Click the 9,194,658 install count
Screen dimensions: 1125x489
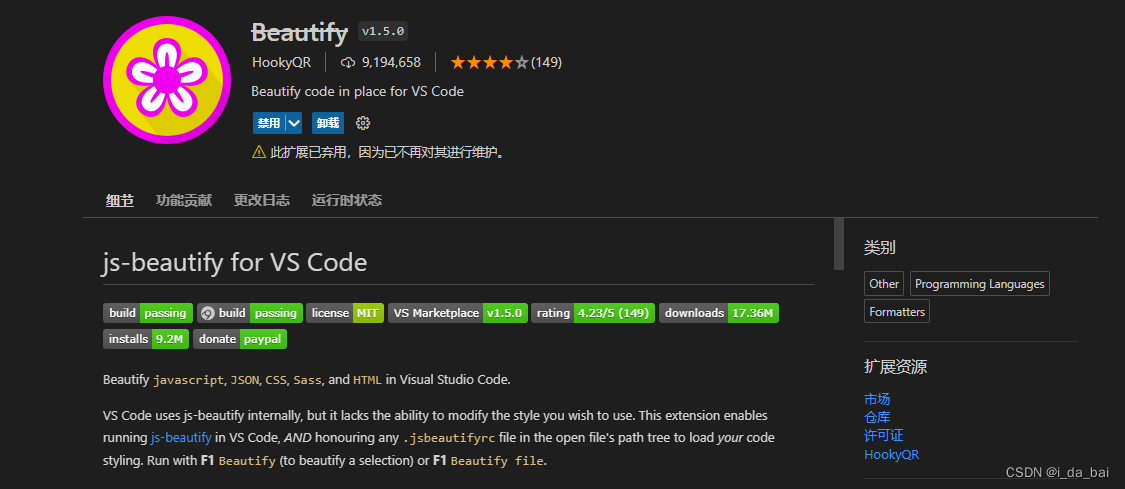pyautogui.click(x=391, y=62)
